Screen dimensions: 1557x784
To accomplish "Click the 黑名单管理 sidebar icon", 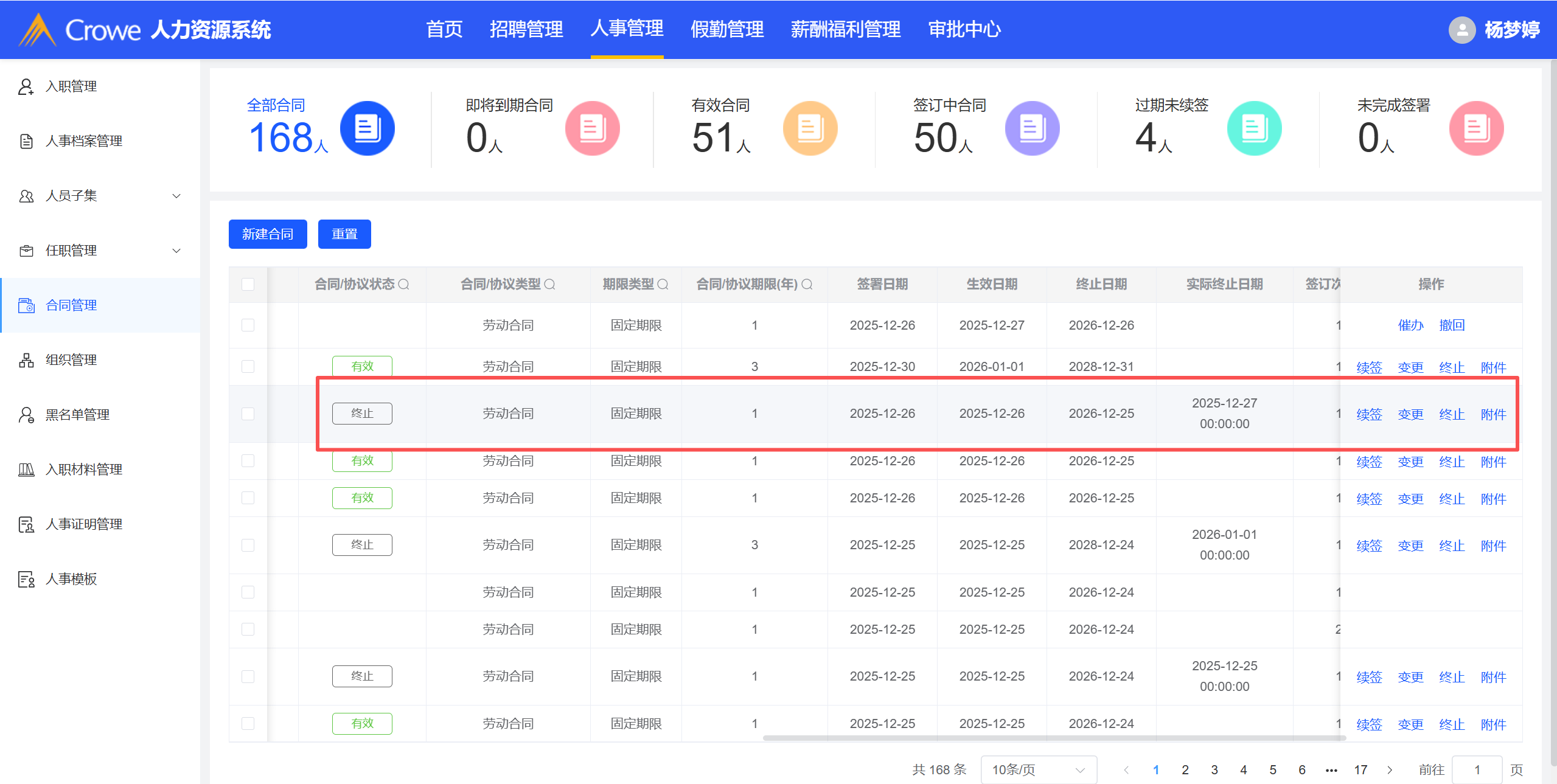I will (x=26, y=415).
